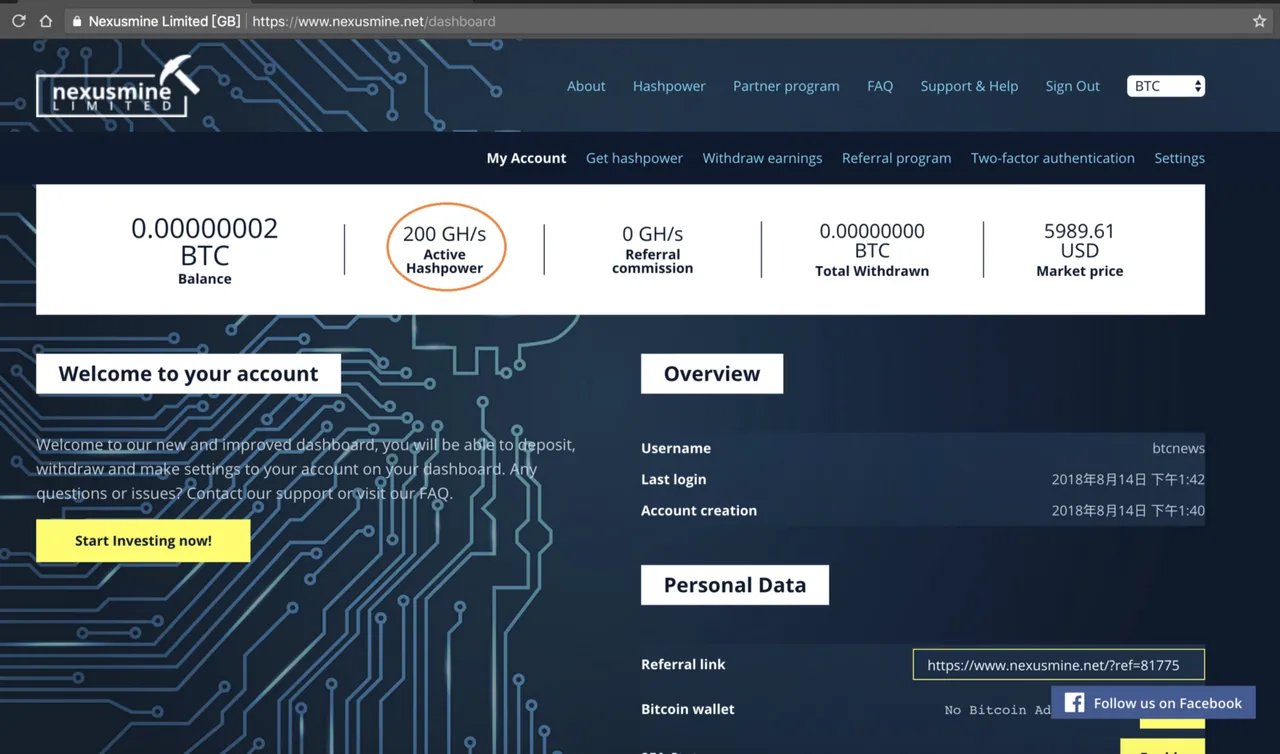
Task: Open the About menu item
Action: pos(586,86)
